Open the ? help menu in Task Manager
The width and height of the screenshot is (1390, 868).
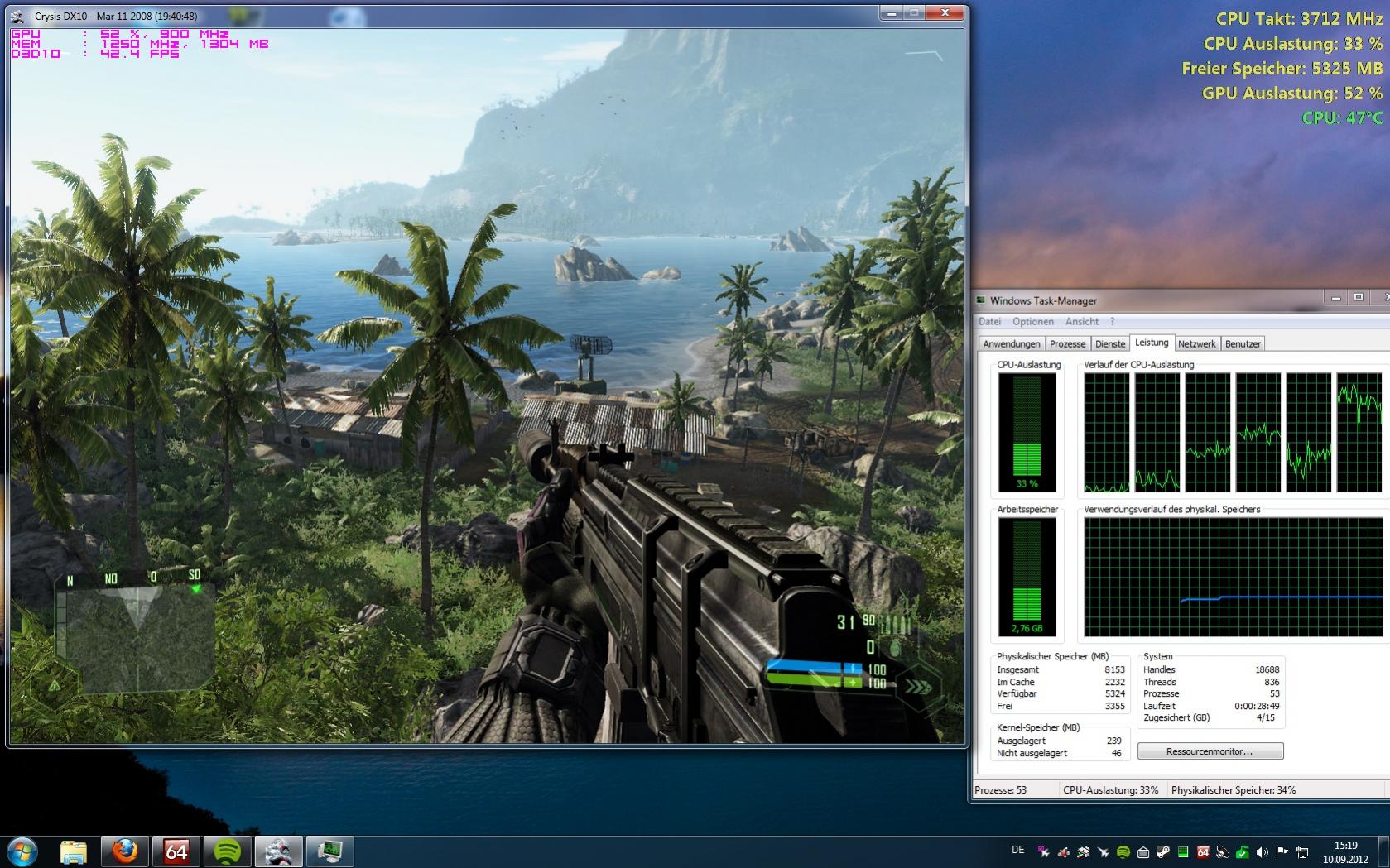coord(1112,321)
